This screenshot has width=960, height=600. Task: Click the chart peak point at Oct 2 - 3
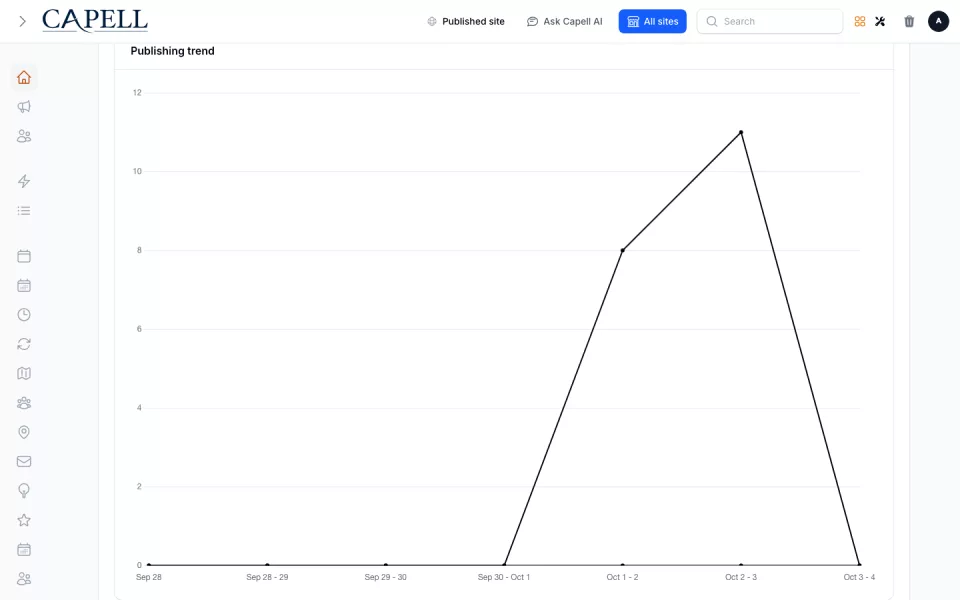[741, 132]
